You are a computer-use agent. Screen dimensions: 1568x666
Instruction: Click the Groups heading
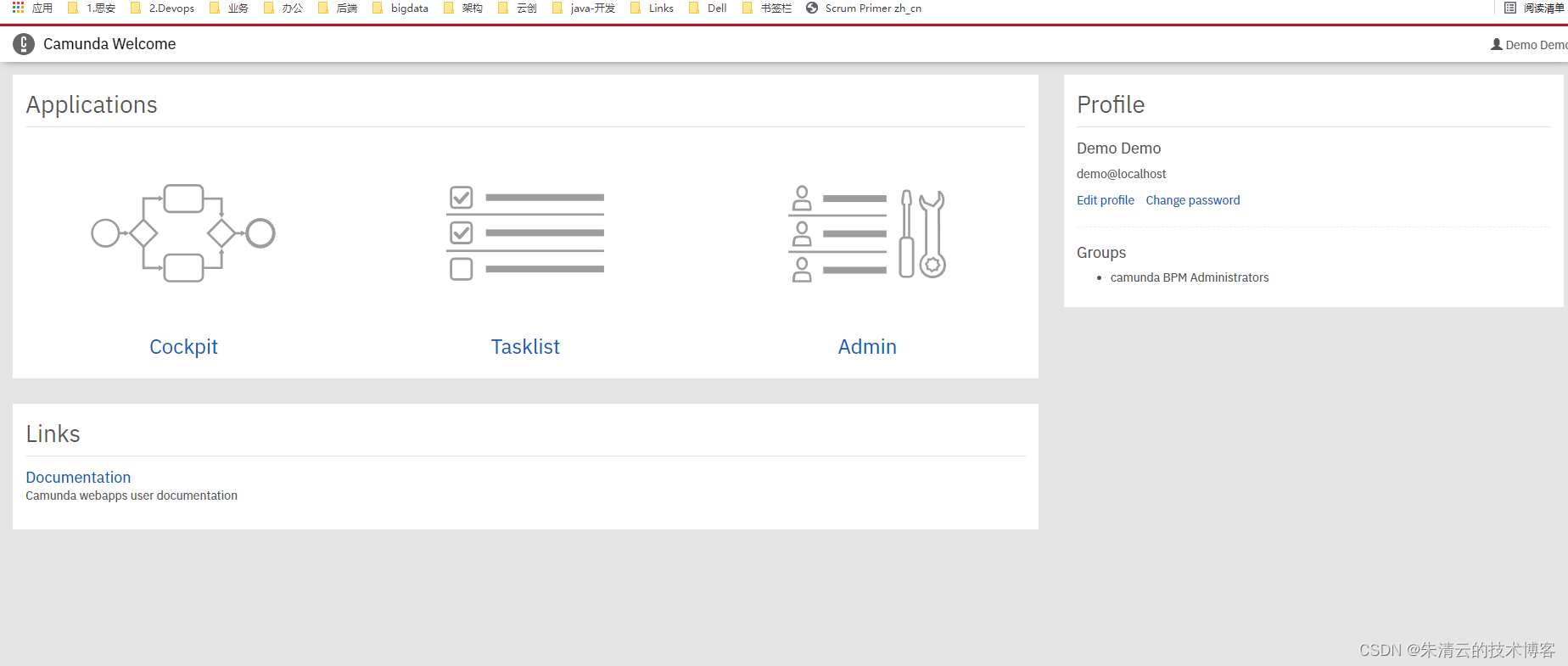coord(1101,253)
